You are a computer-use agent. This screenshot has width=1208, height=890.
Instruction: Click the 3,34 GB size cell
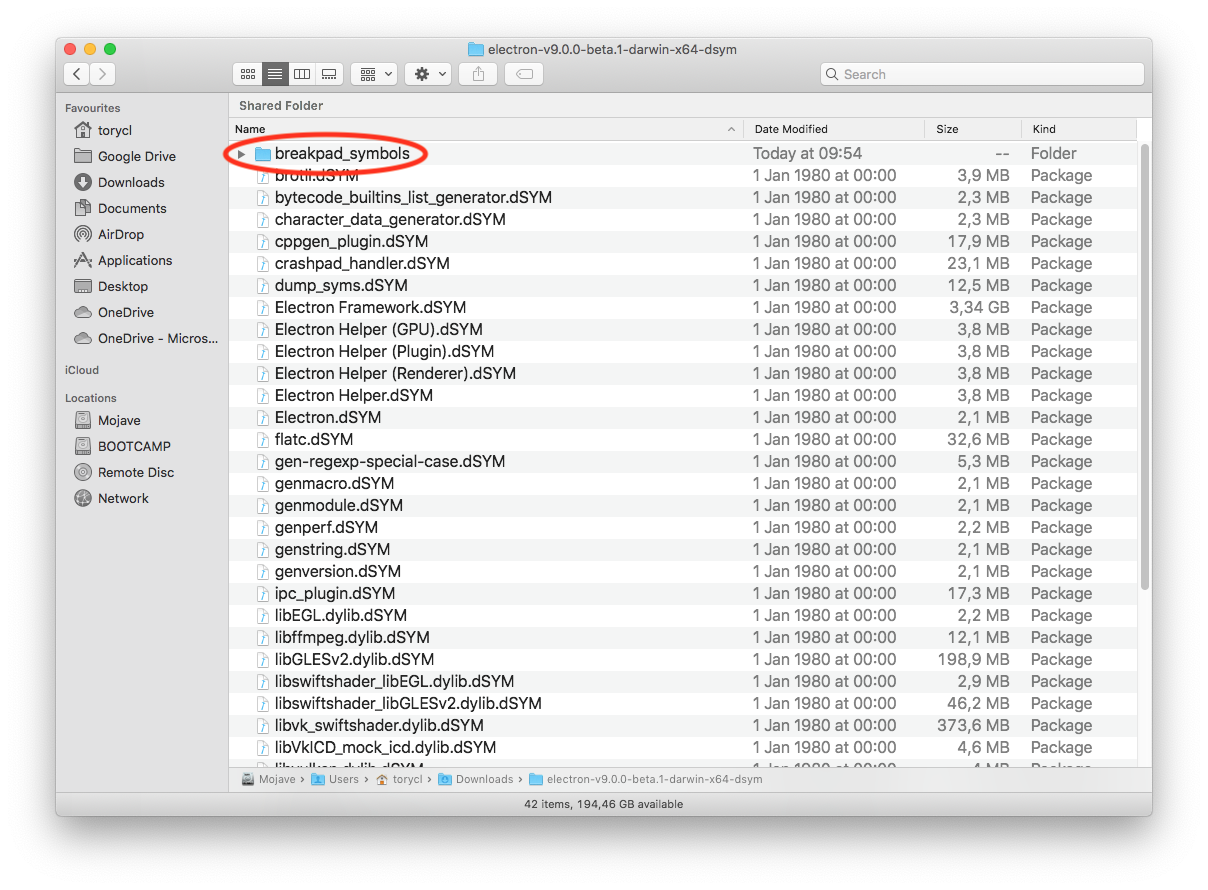979,308
